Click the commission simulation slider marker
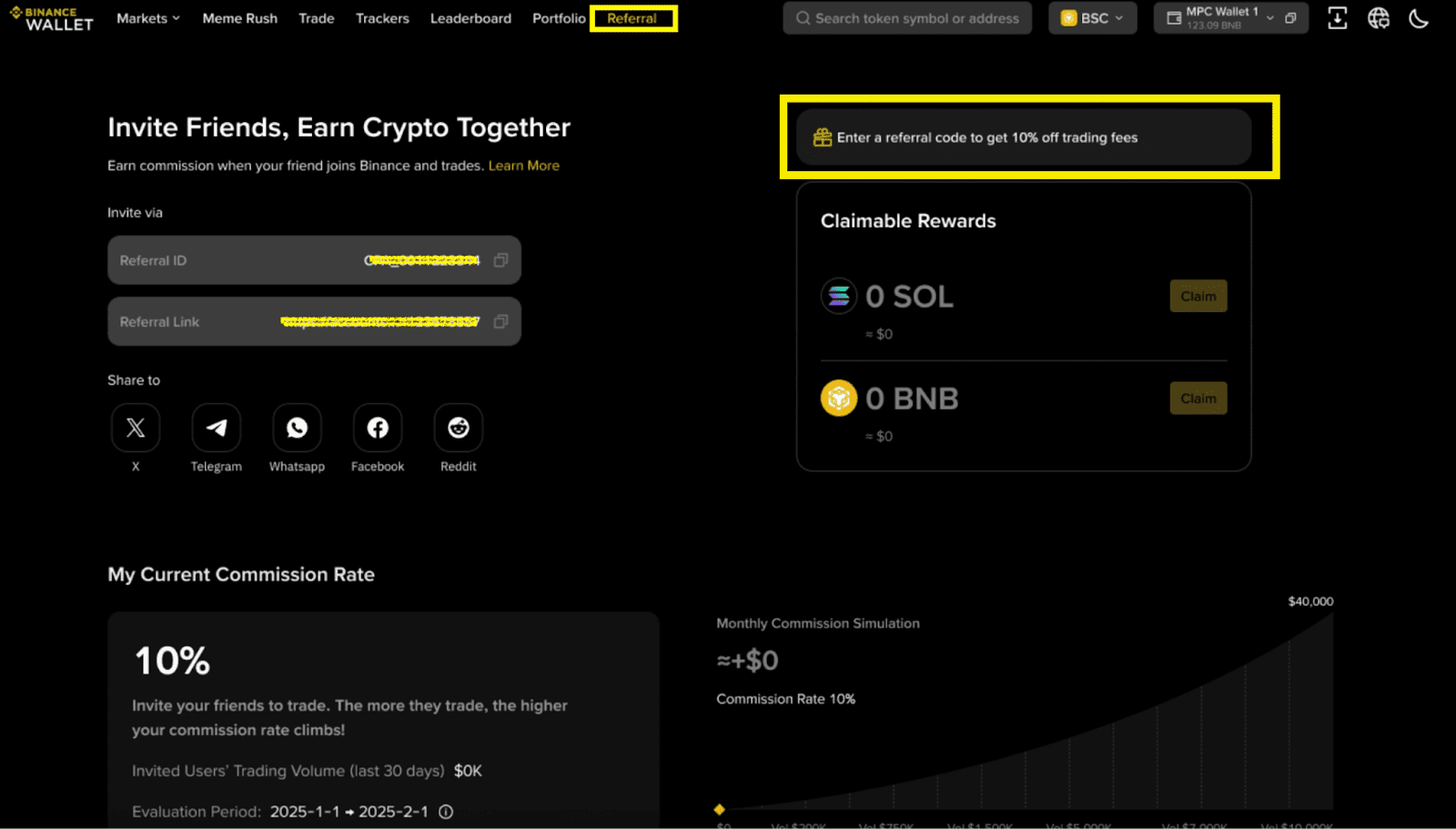Image resolution: width=1456 pixels, height=829 pixels. (719, 809)
